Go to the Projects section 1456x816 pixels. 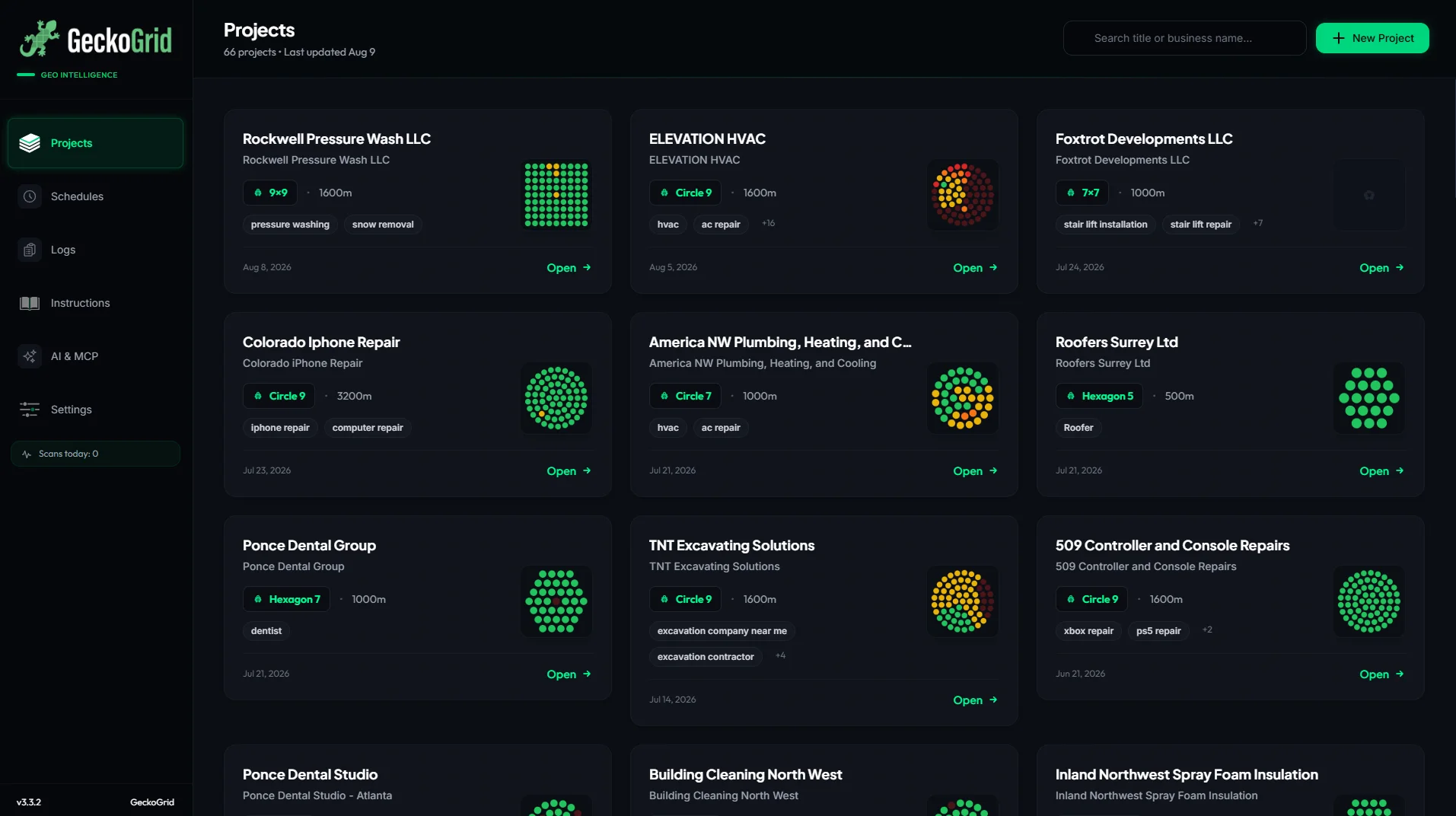(95, 143)
